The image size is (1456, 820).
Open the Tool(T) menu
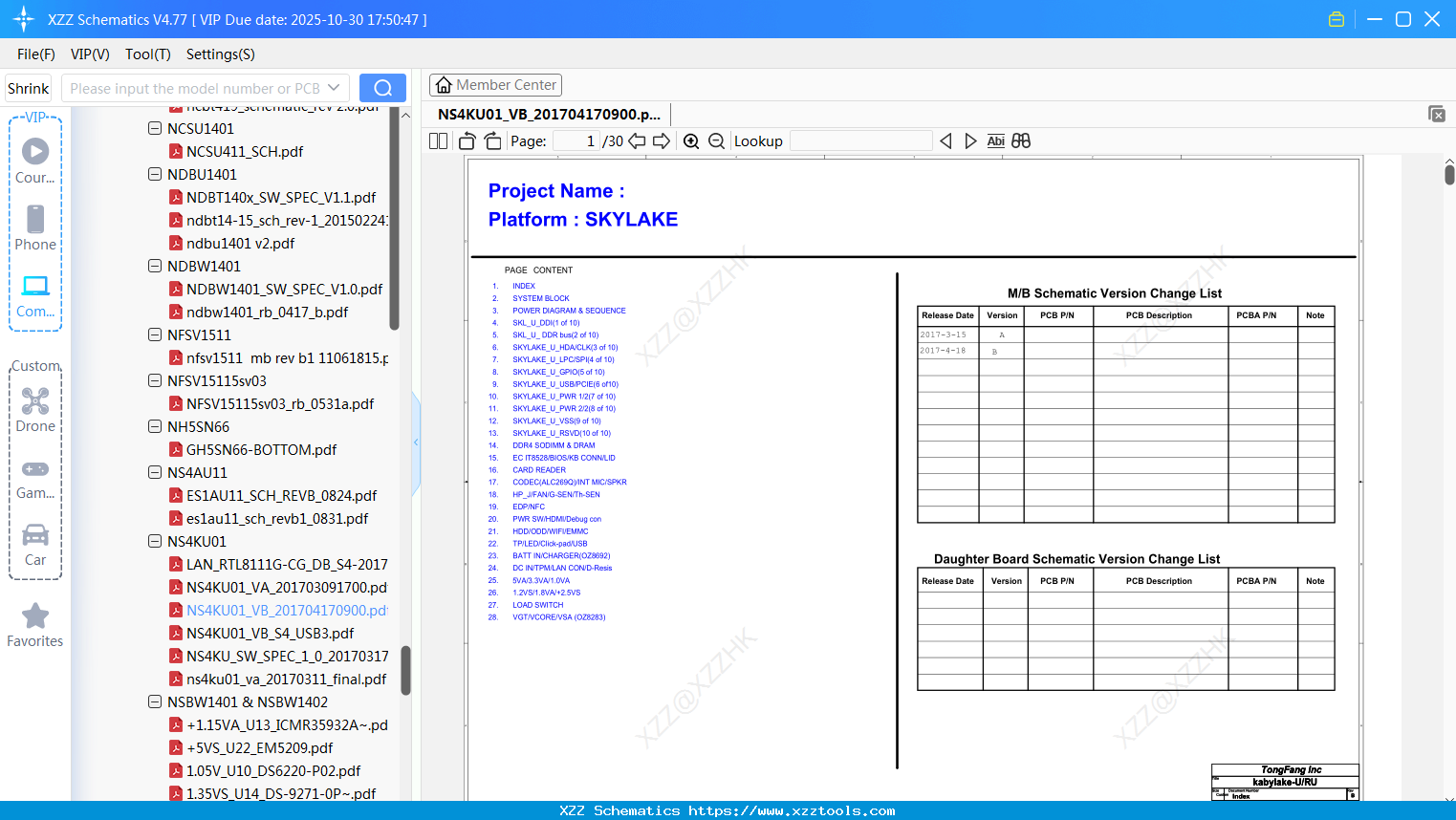[x=148, y=54]
